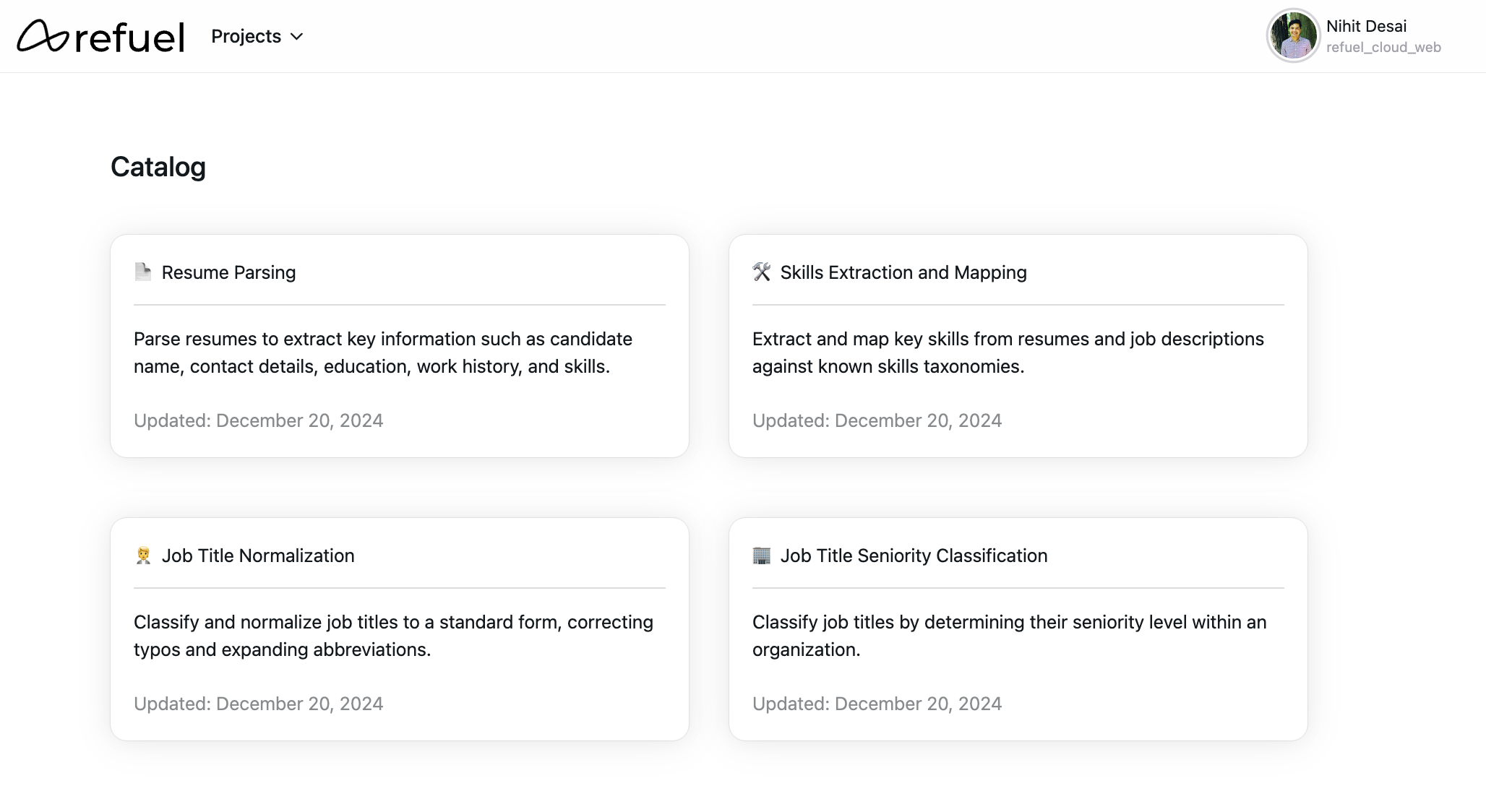Image resolution: width=1486 pixels, height=812 pixels.
Task: Click the chevron beside Projects
Action: [296, 37]
